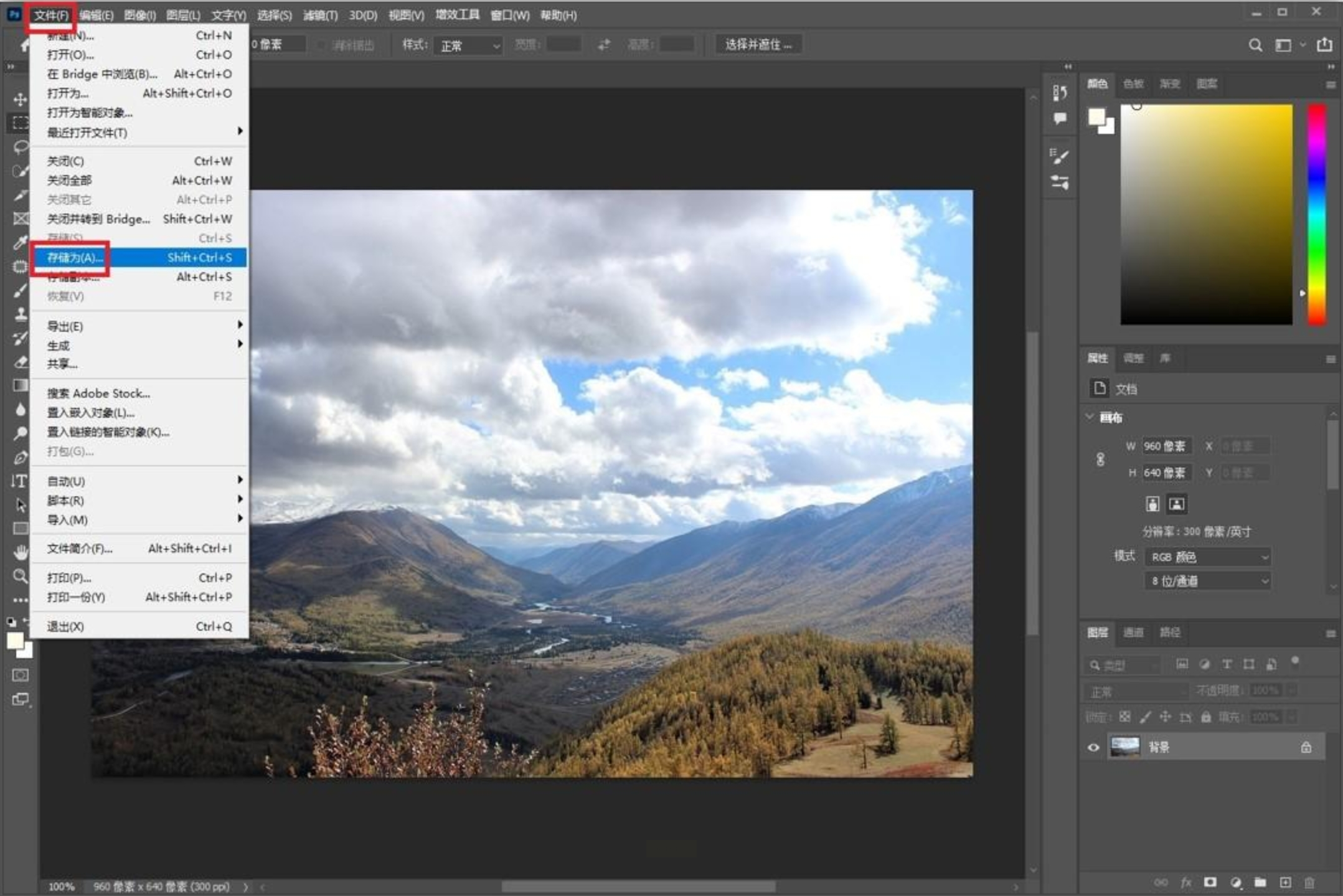Open the 8 位/通道 bit depth dropdown
This screenshot has height=896, width=1343.
(x=1207, y=581)
